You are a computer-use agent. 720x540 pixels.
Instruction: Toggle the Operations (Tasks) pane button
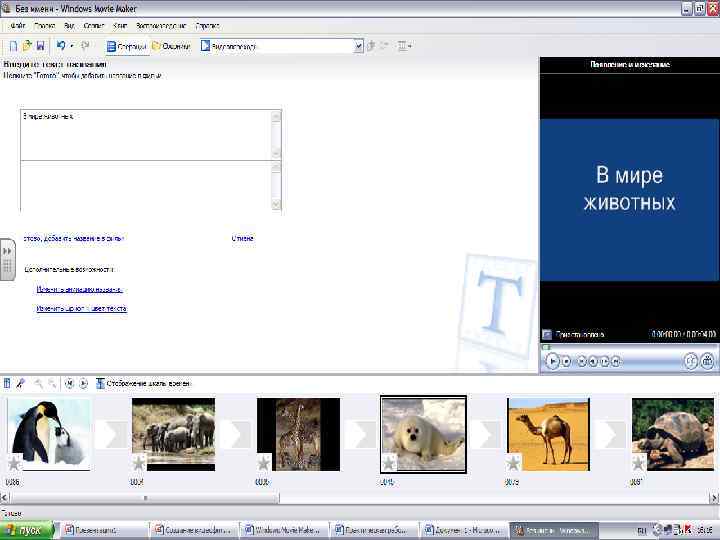point(126,46)
